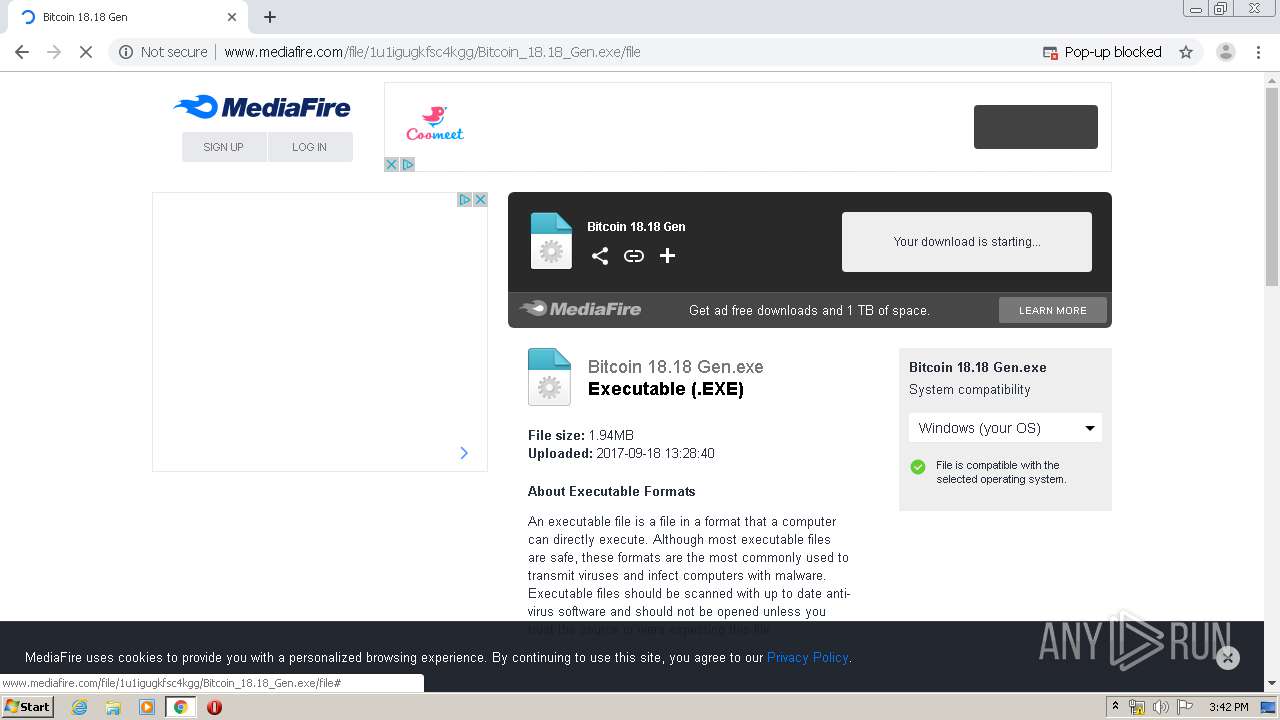Dismiss the cookie notice with X button

click(1228, 657)
